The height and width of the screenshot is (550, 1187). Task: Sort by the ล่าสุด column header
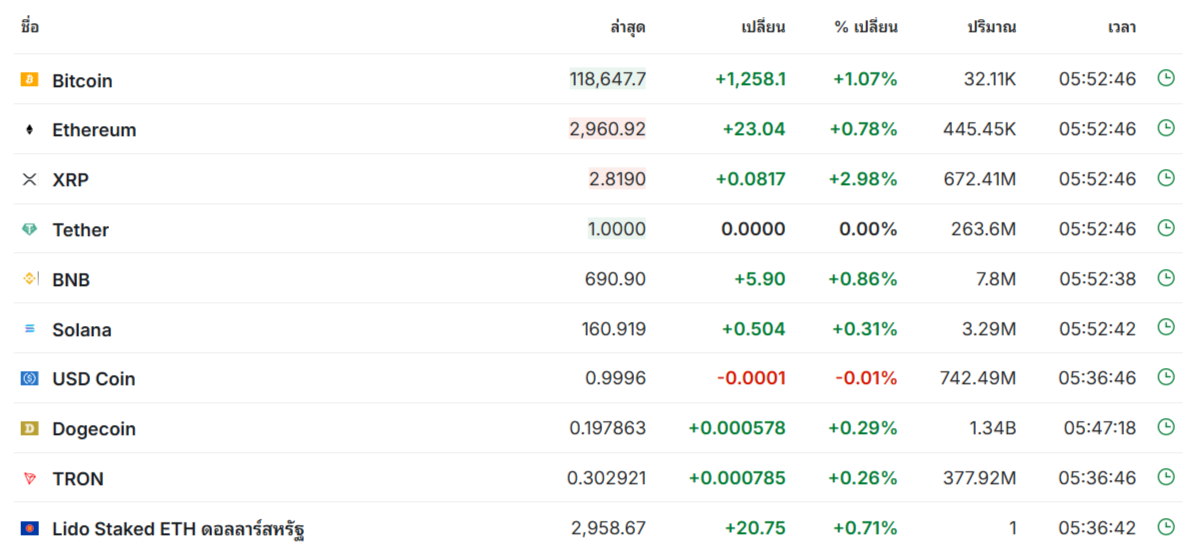pos(628,28)
